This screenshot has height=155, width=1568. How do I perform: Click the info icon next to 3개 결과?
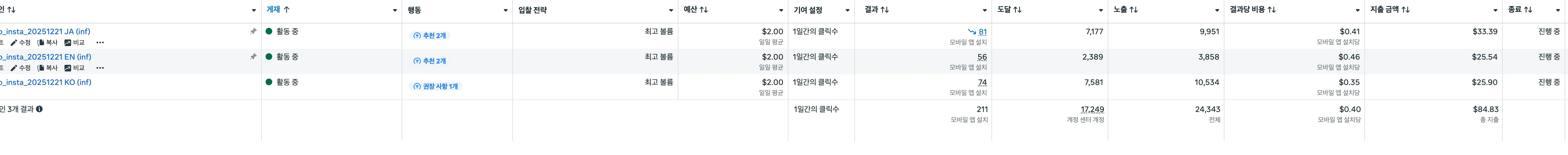[39, 109]
